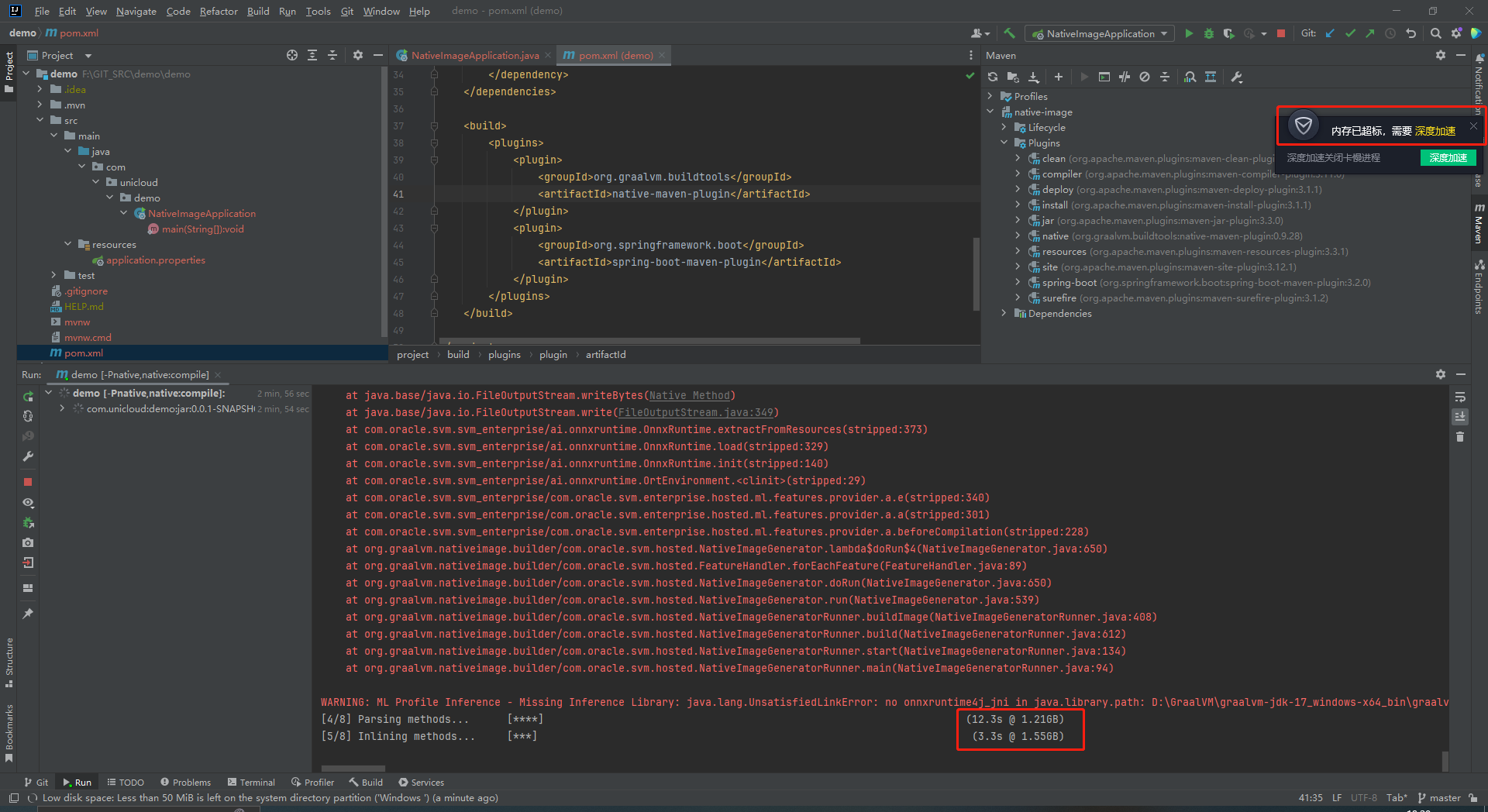Close the memory warning popup
Image resolution: width=1488 pixels, height=812 pixels.
1473,126
